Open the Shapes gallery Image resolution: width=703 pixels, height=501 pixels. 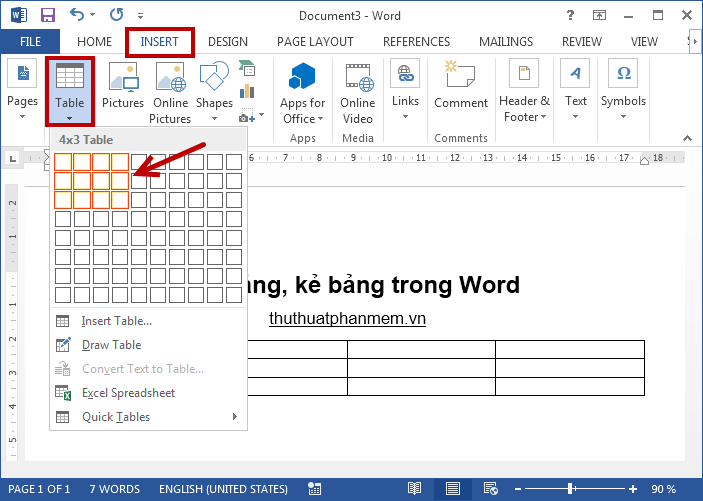(214, 92)
